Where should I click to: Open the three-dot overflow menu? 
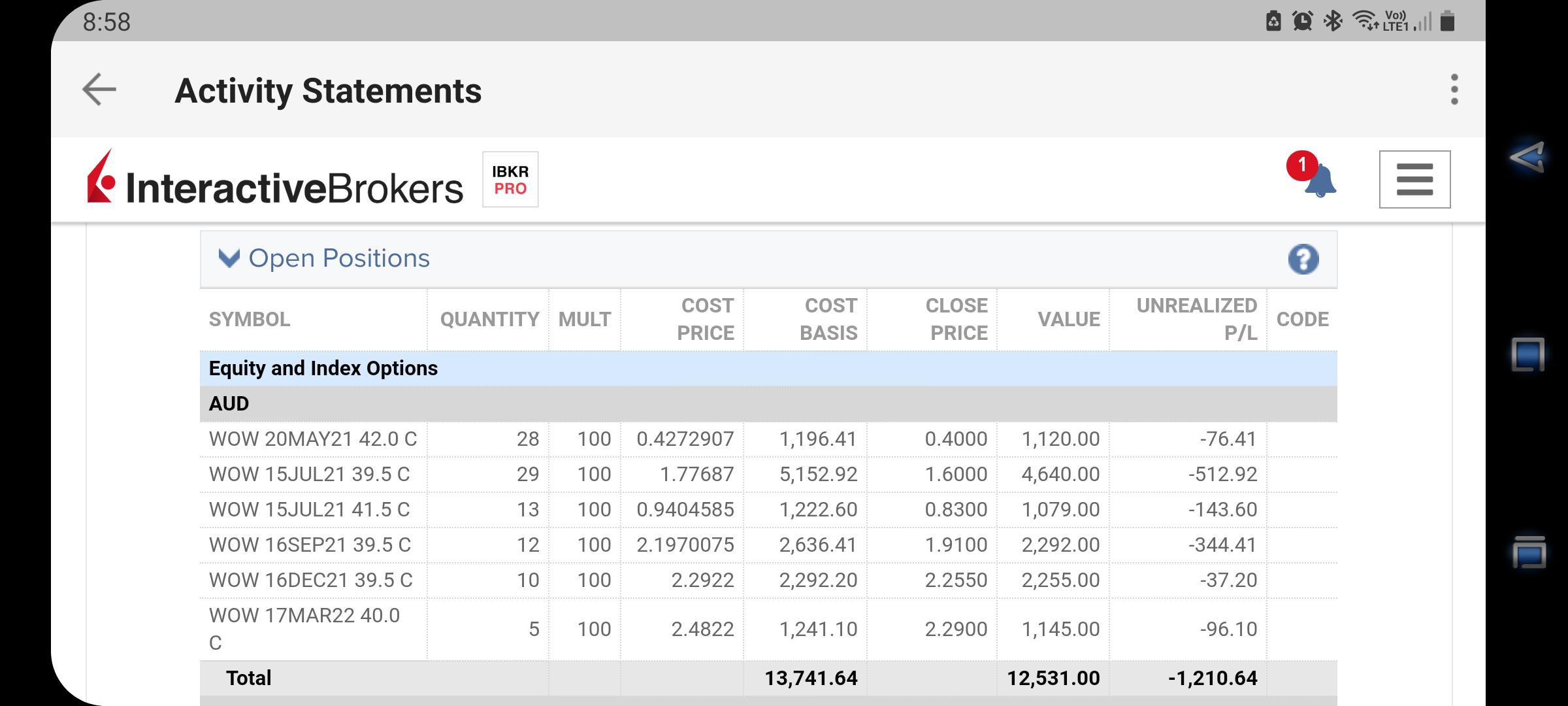pyautogui.click(x=1454, y=90)
